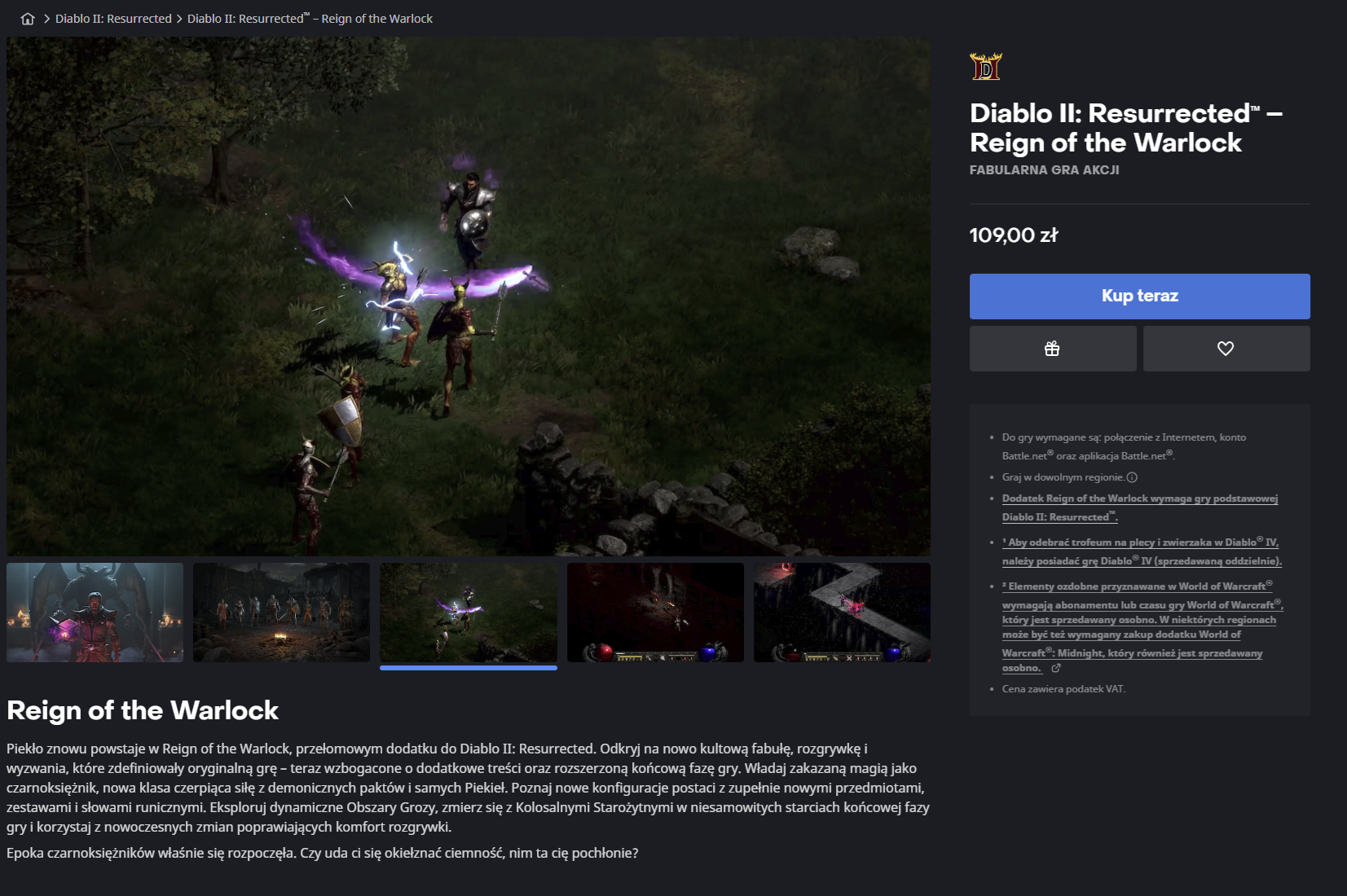
Task: Click the info icon next to 'Graj w dowolnym regionie'
Action: [1132, 477]
